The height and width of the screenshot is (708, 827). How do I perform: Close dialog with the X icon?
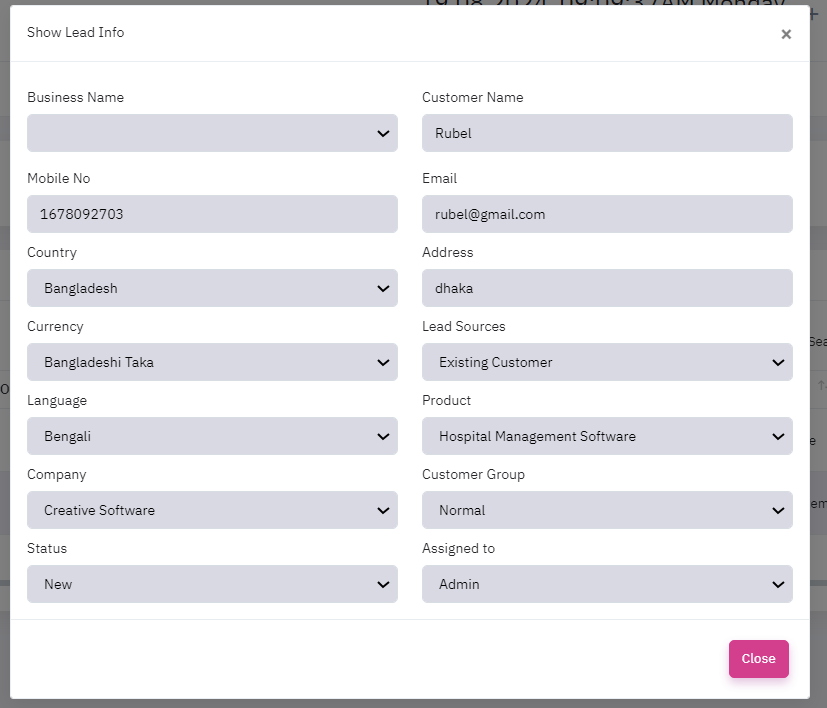786,34
